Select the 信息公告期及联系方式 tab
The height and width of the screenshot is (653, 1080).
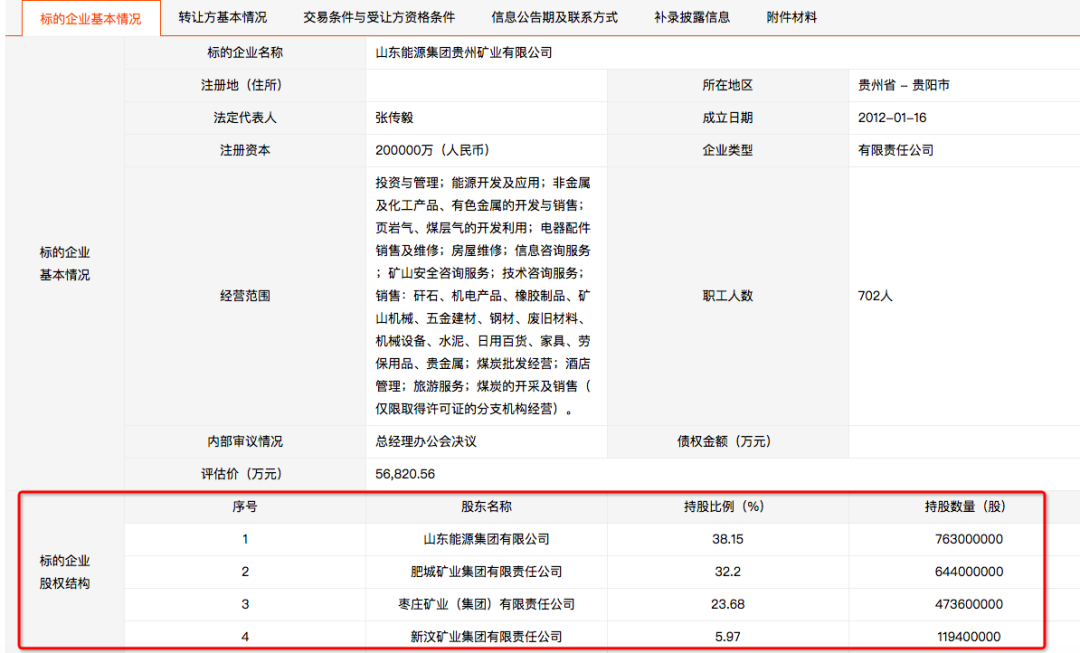pyautogui.click(x=554, y=17)
